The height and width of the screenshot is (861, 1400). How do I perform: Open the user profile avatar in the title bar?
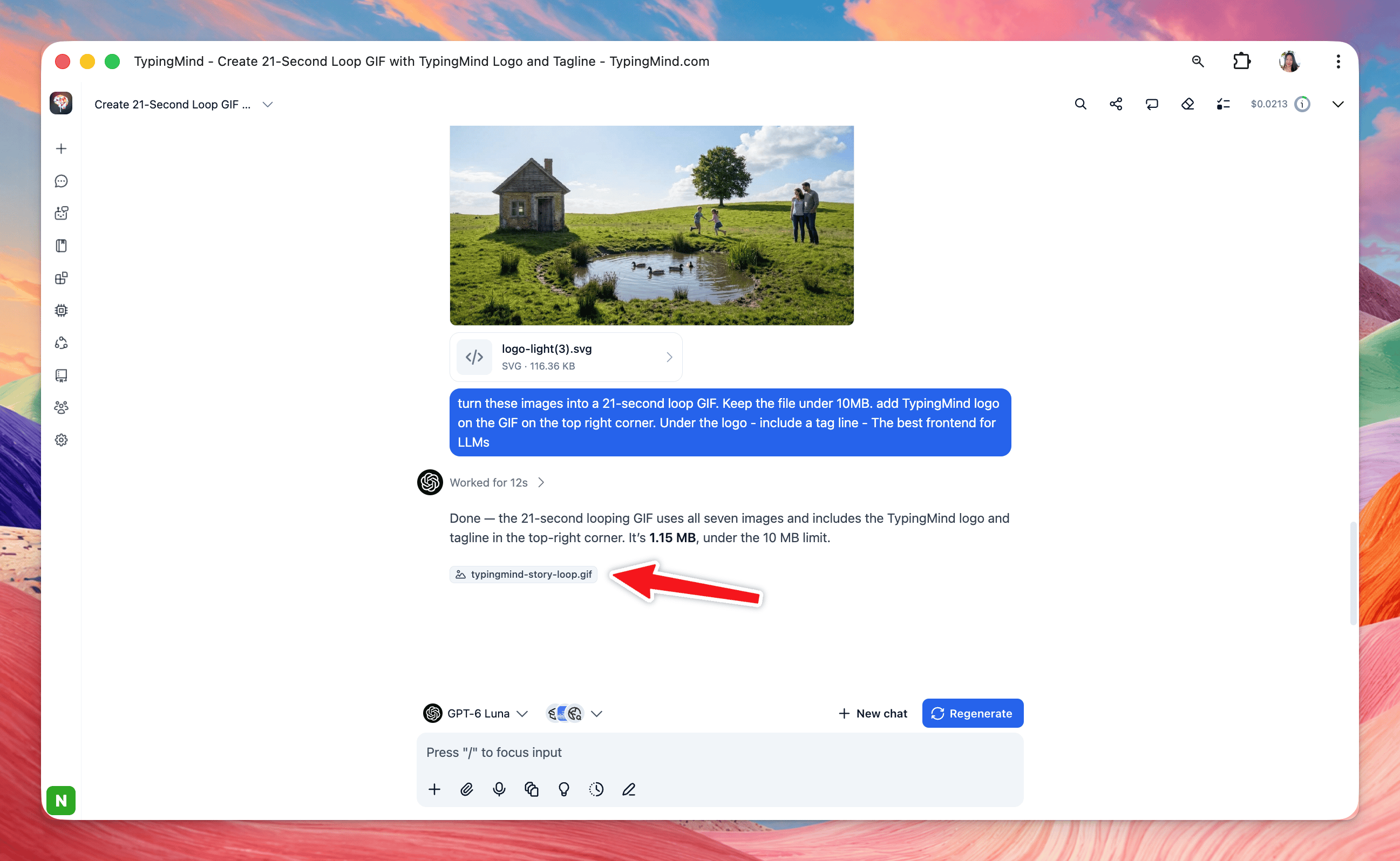click(1289, 61)
